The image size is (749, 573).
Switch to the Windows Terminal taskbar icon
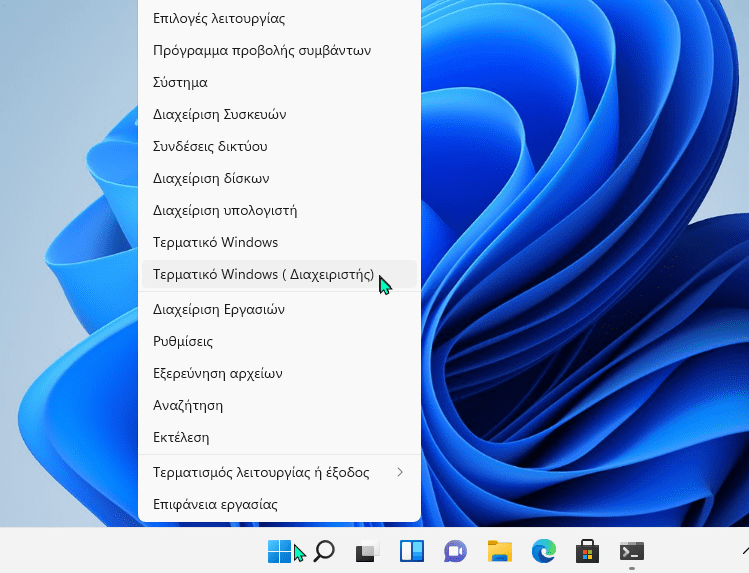pos(632,552)
